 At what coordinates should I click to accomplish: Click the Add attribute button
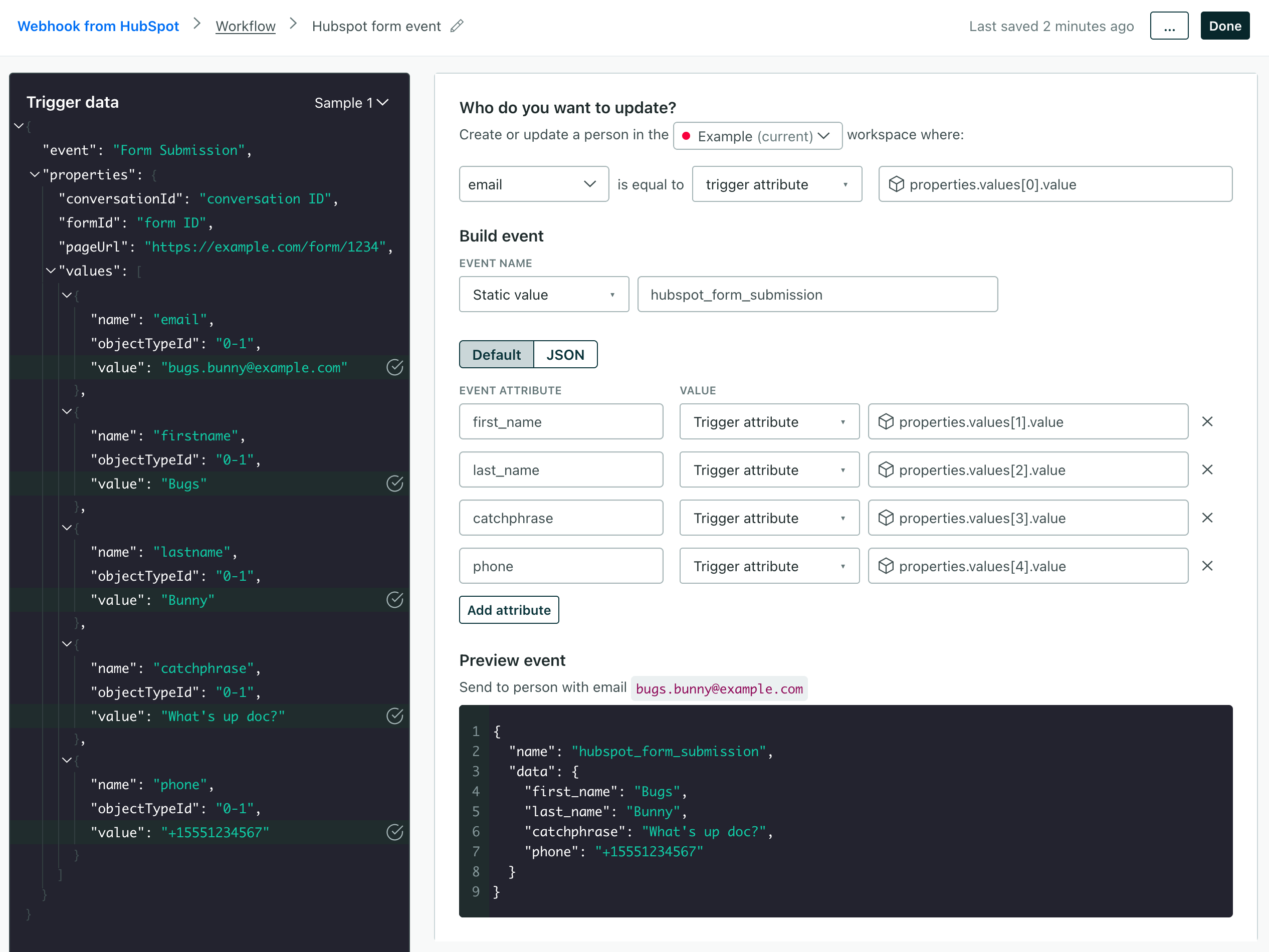pos(508,610)
